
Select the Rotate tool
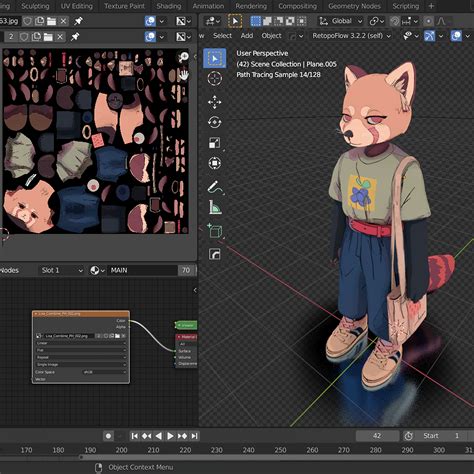[x=215, y=122]
